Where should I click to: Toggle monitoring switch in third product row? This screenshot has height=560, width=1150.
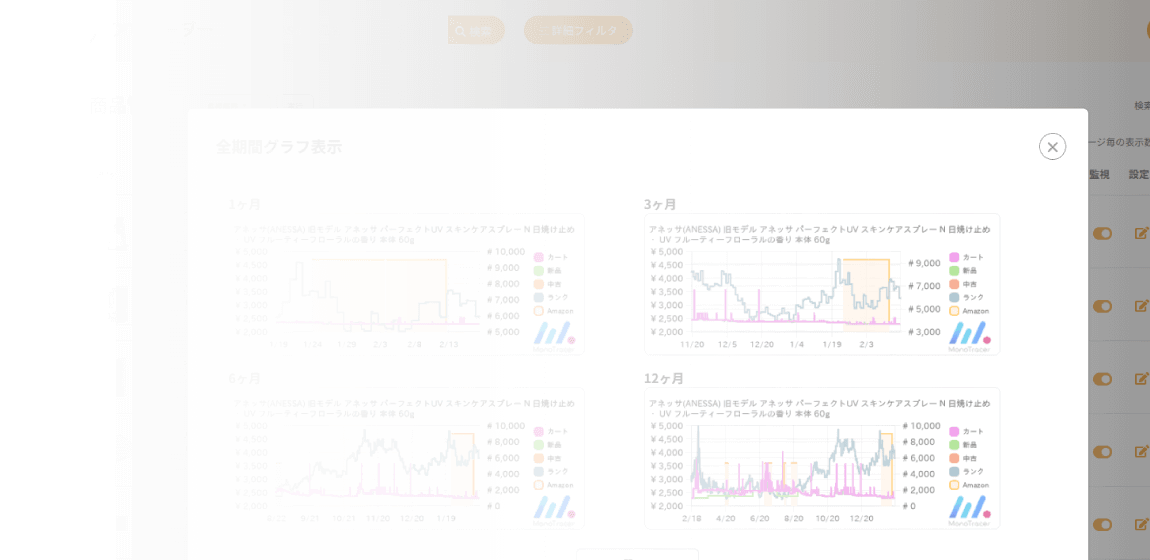pyautogui.click(x=1102, y=379)
